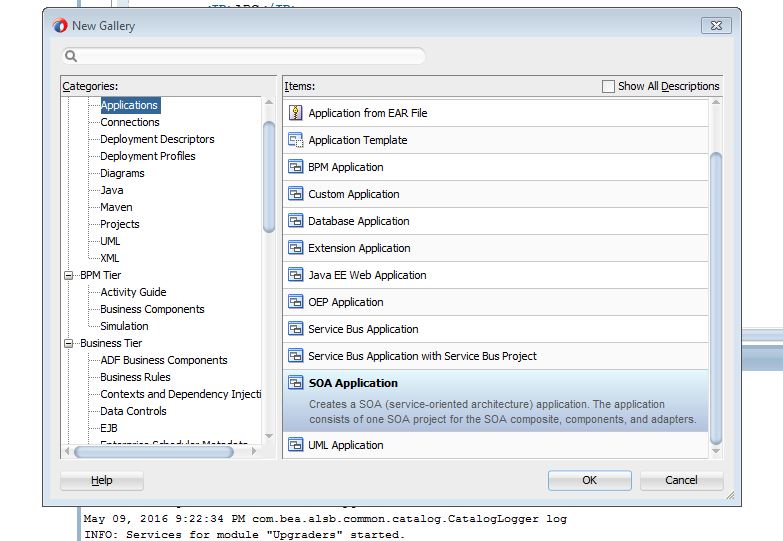The height and width of the screenshot is (541, 783).
Task: Click Categories scroll right arrow
Action: pyautogui.click(x=254, y=451)
